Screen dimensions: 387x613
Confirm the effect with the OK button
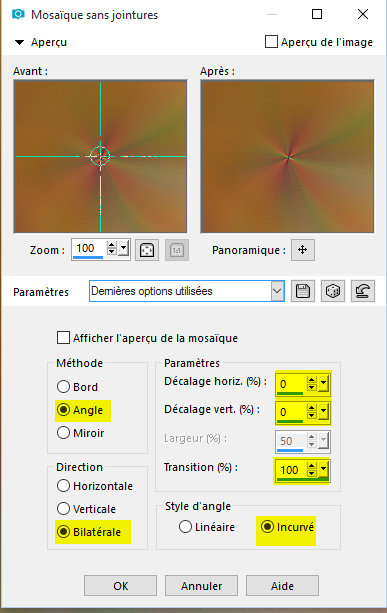pyautogui.click(x=120, y=586)
